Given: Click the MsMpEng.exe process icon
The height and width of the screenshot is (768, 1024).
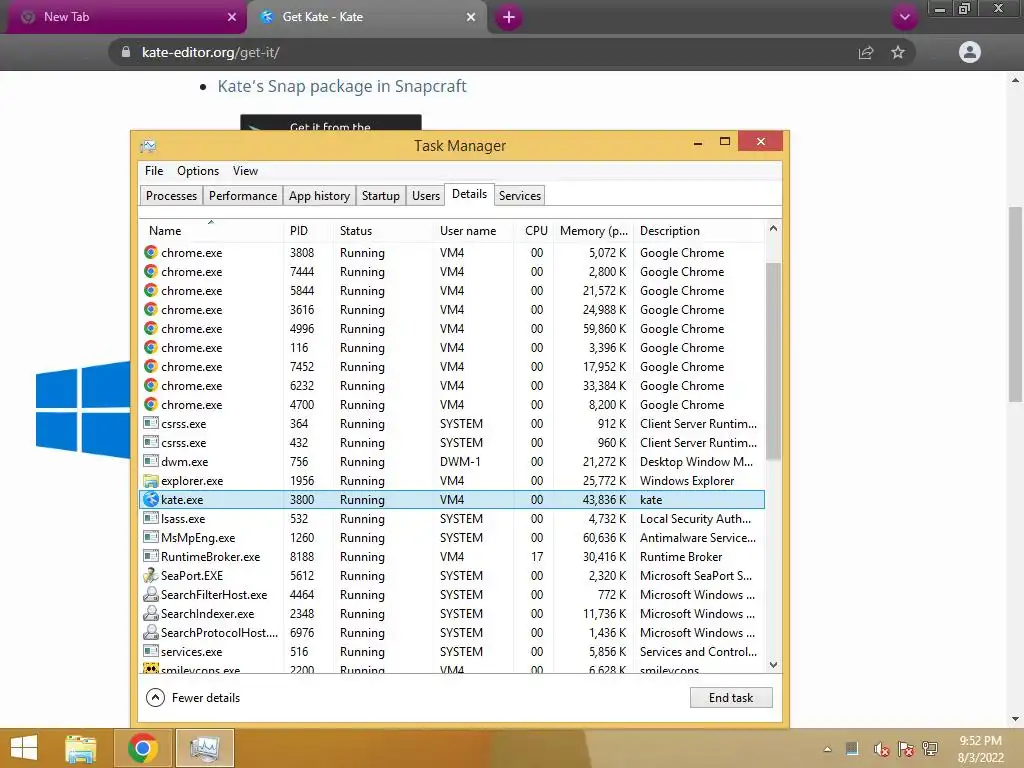Looking at the screenshot, I should (151, 537).
